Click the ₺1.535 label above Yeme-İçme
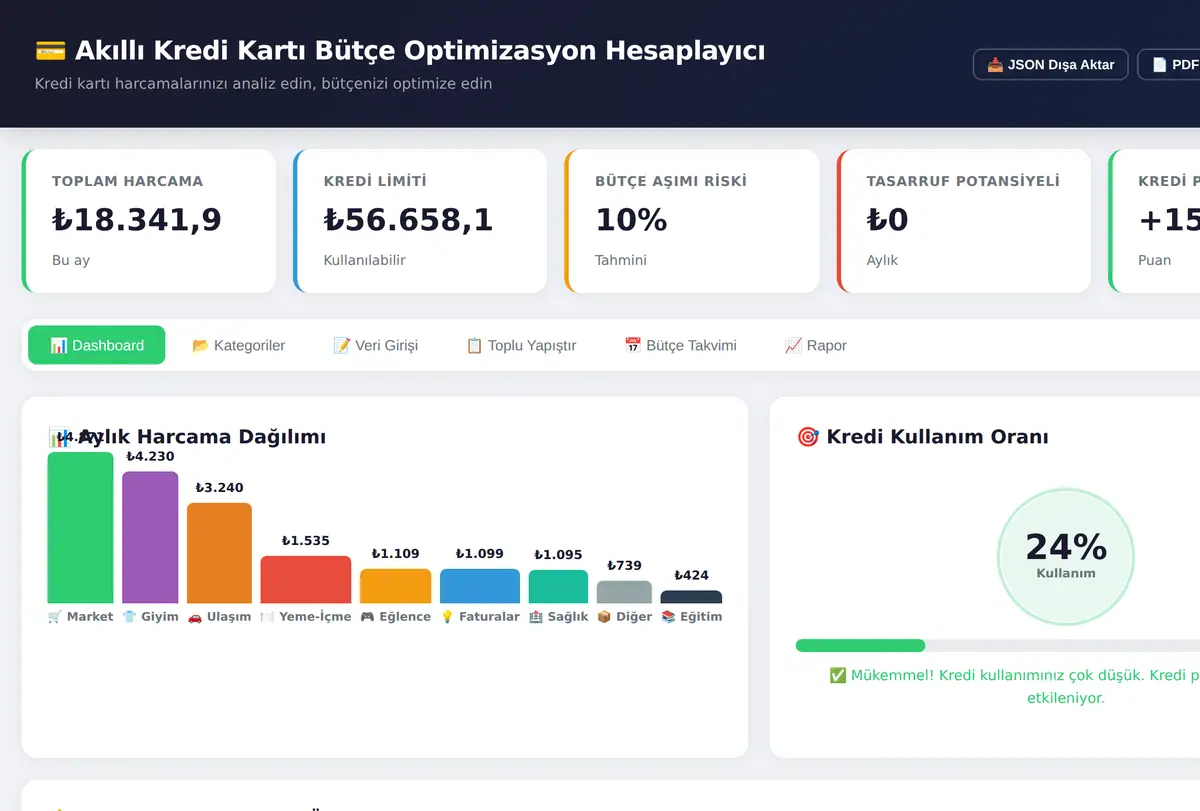The width and height of the screenshot is (1200, 811). [306, 541]
